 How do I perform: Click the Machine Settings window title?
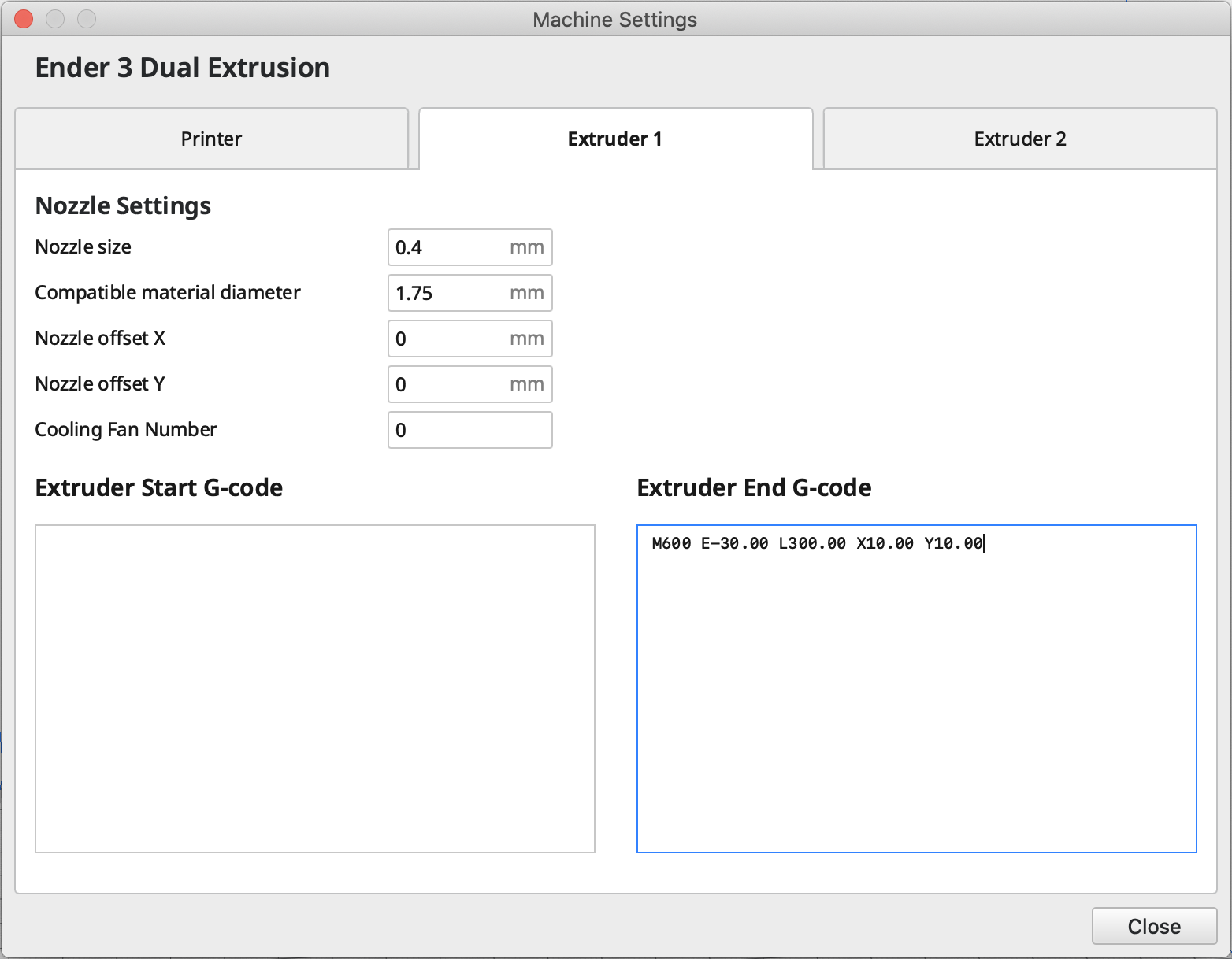pos(615,20)
